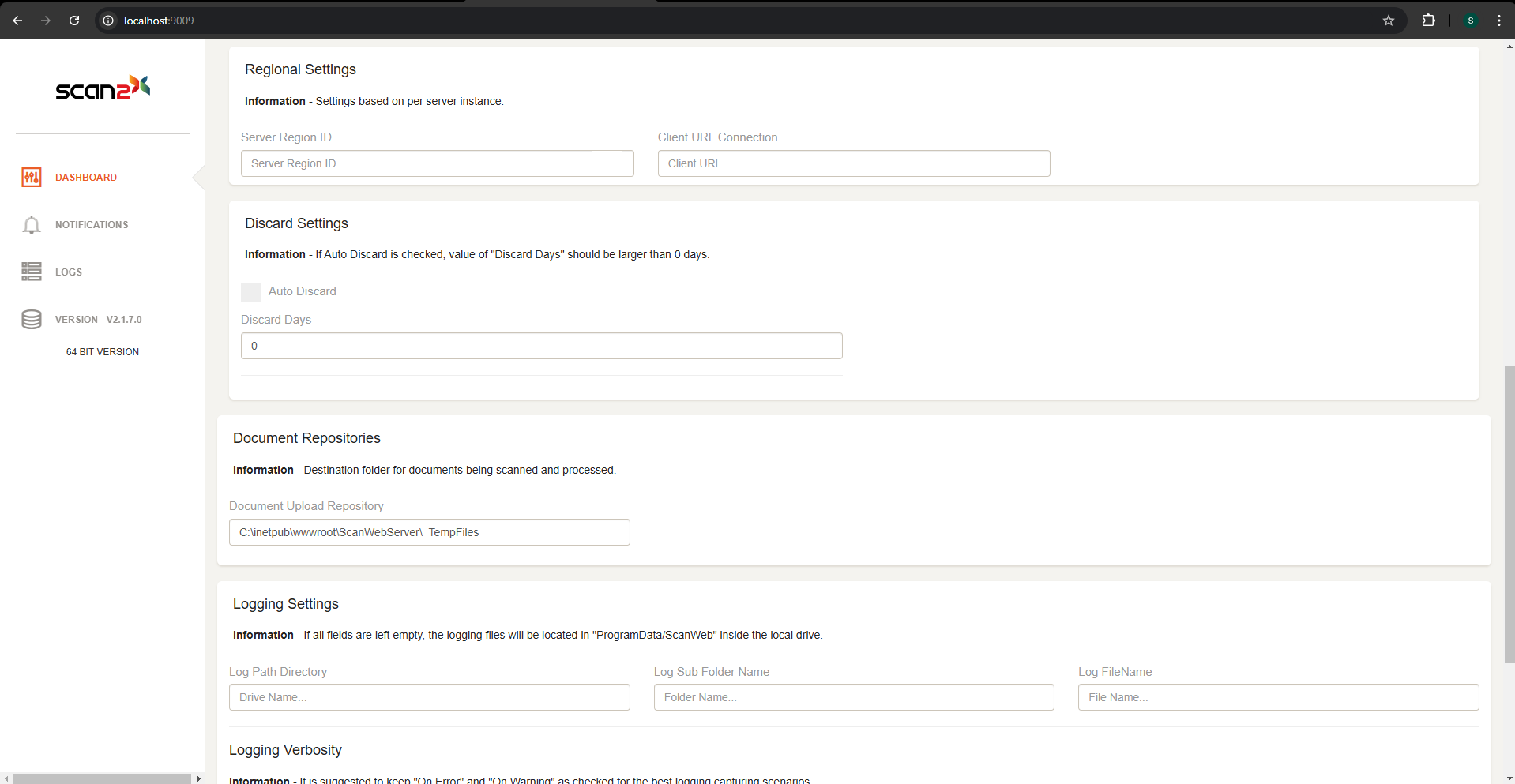This screenshot has width=1515, height=784.
Task: Open the Chrome three-dot menu
Action: point(1498,21)
